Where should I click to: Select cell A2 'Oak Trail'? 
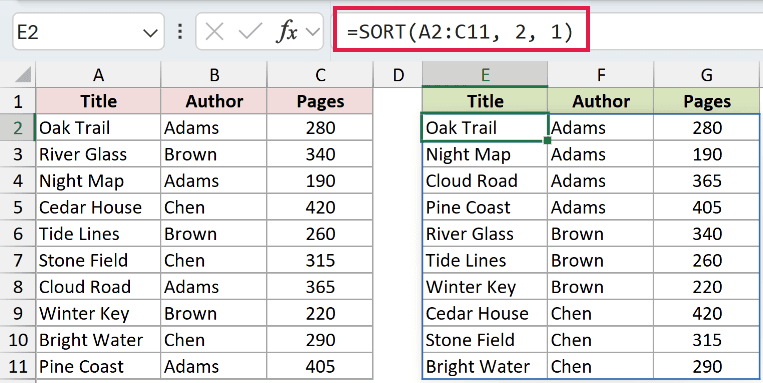click(x=98, y=128)
